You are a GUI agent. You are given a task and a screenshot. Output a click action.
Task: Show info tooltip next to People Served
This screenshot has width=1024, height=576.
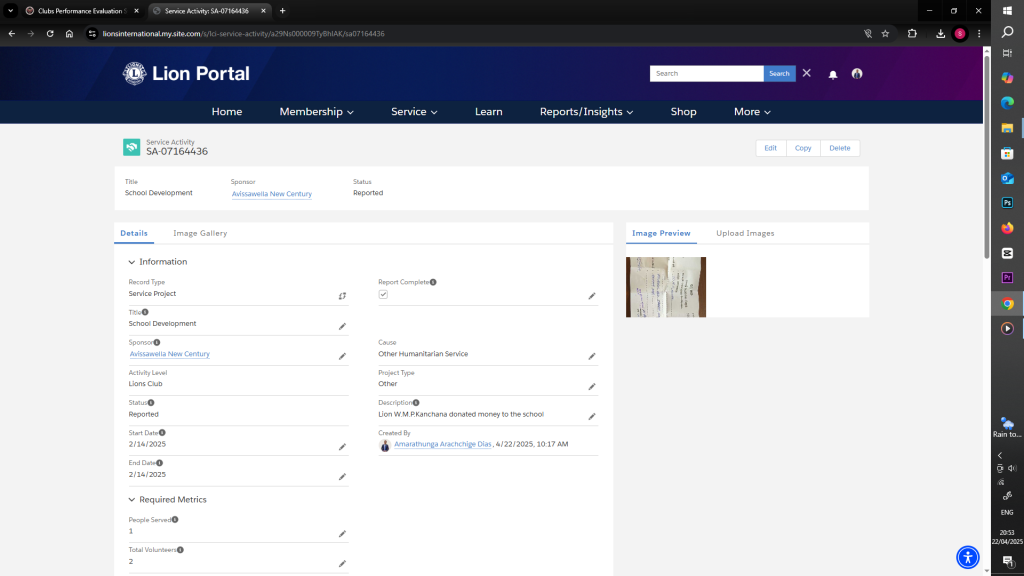(x=175, y=520)
